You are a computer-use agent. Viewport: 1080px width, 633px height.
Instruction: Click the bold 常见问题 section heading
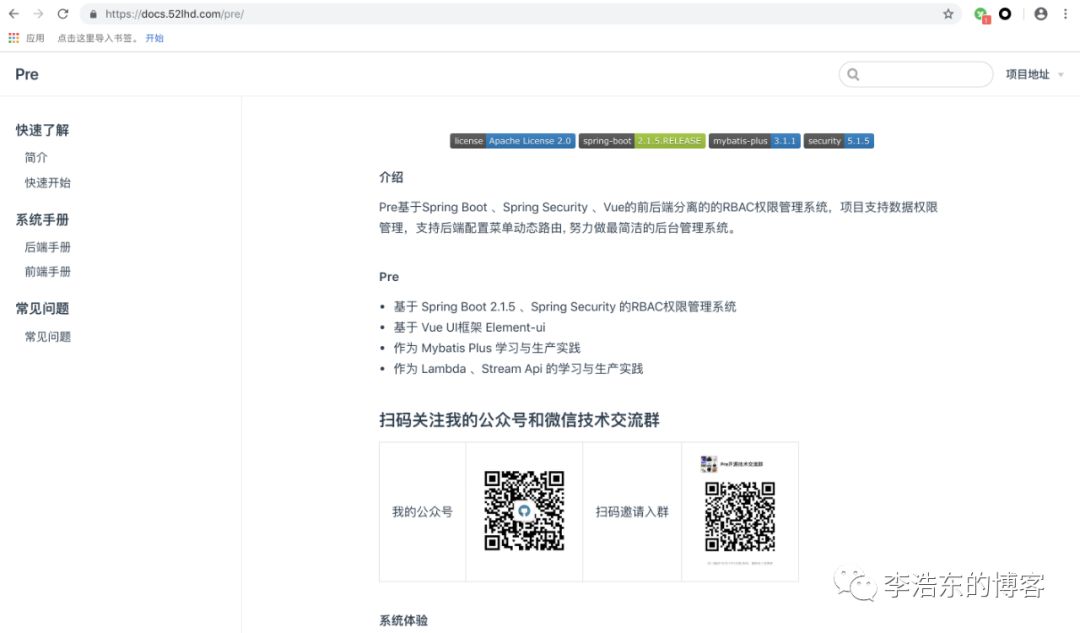(42, 309)
